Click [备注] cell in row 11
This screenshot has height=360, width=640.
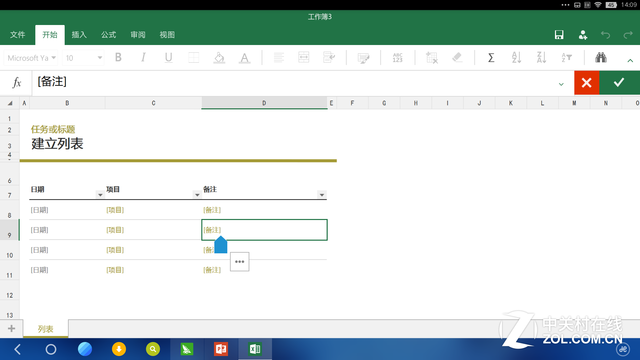tap(212, 270)
